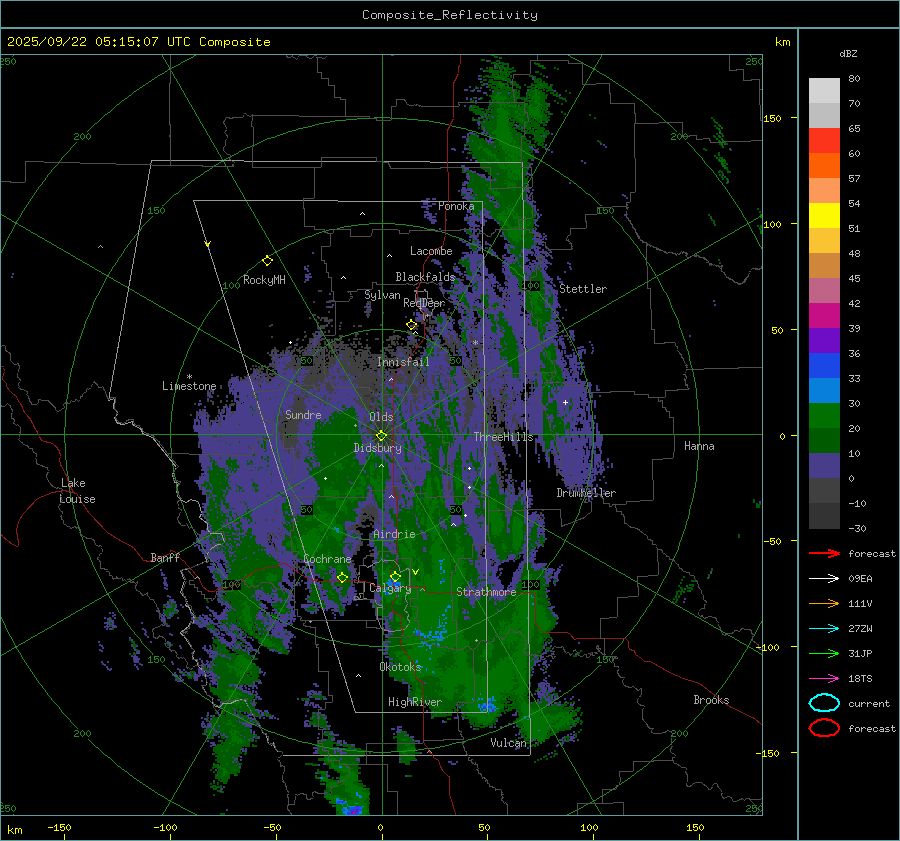Click the magenta 18TS arrow legend entry

[x=824, y=678]
